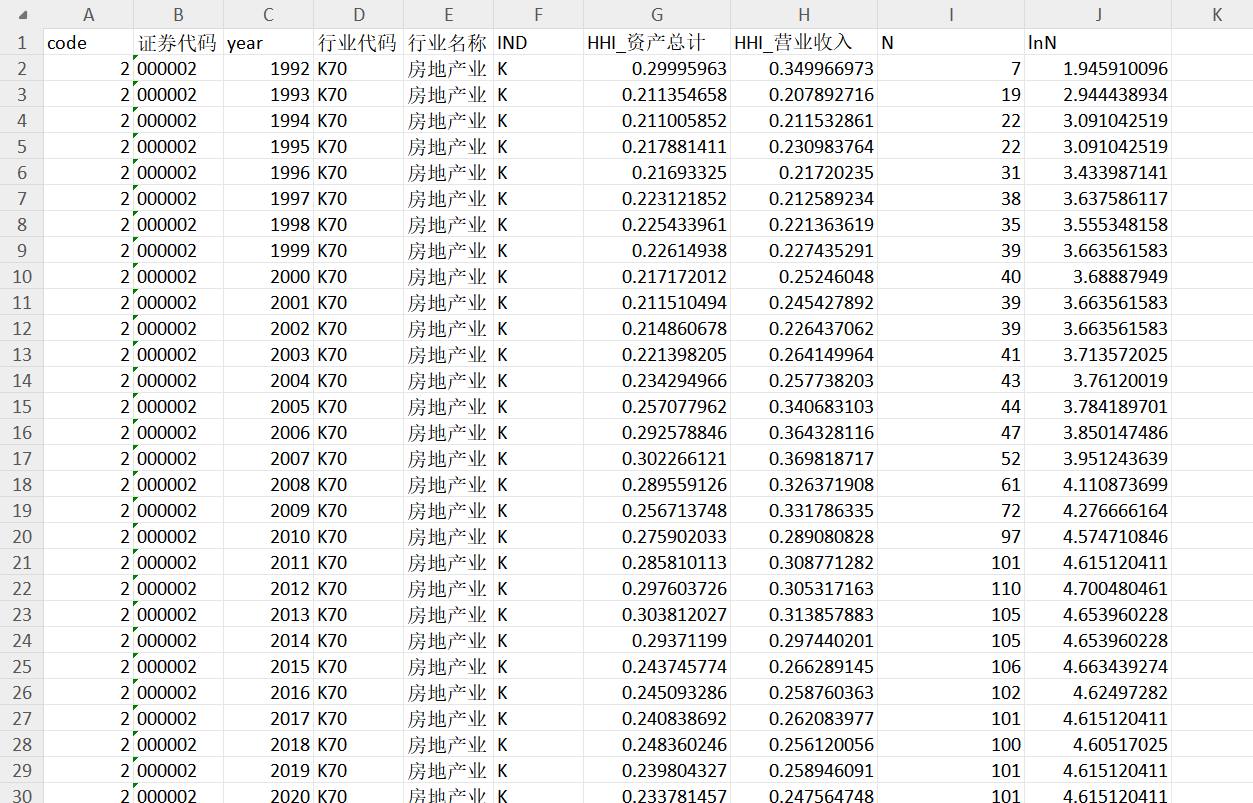Select cell with value 1.945910096
The width and height of the screenshot is (1253, 803).
click(1098, 69)
